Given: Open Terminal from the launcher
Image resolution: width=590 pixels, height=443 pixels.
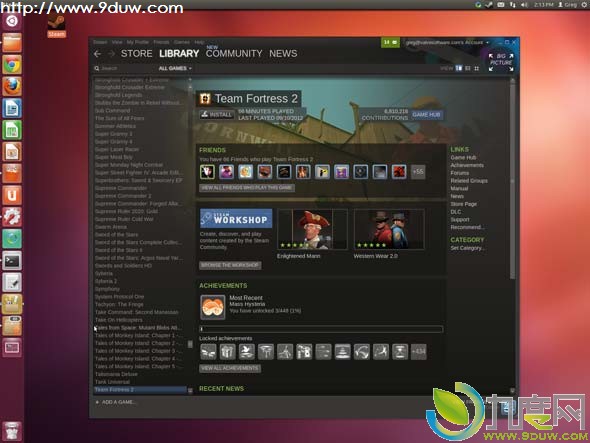Looking at the screenshot, I should click(12, 260).
